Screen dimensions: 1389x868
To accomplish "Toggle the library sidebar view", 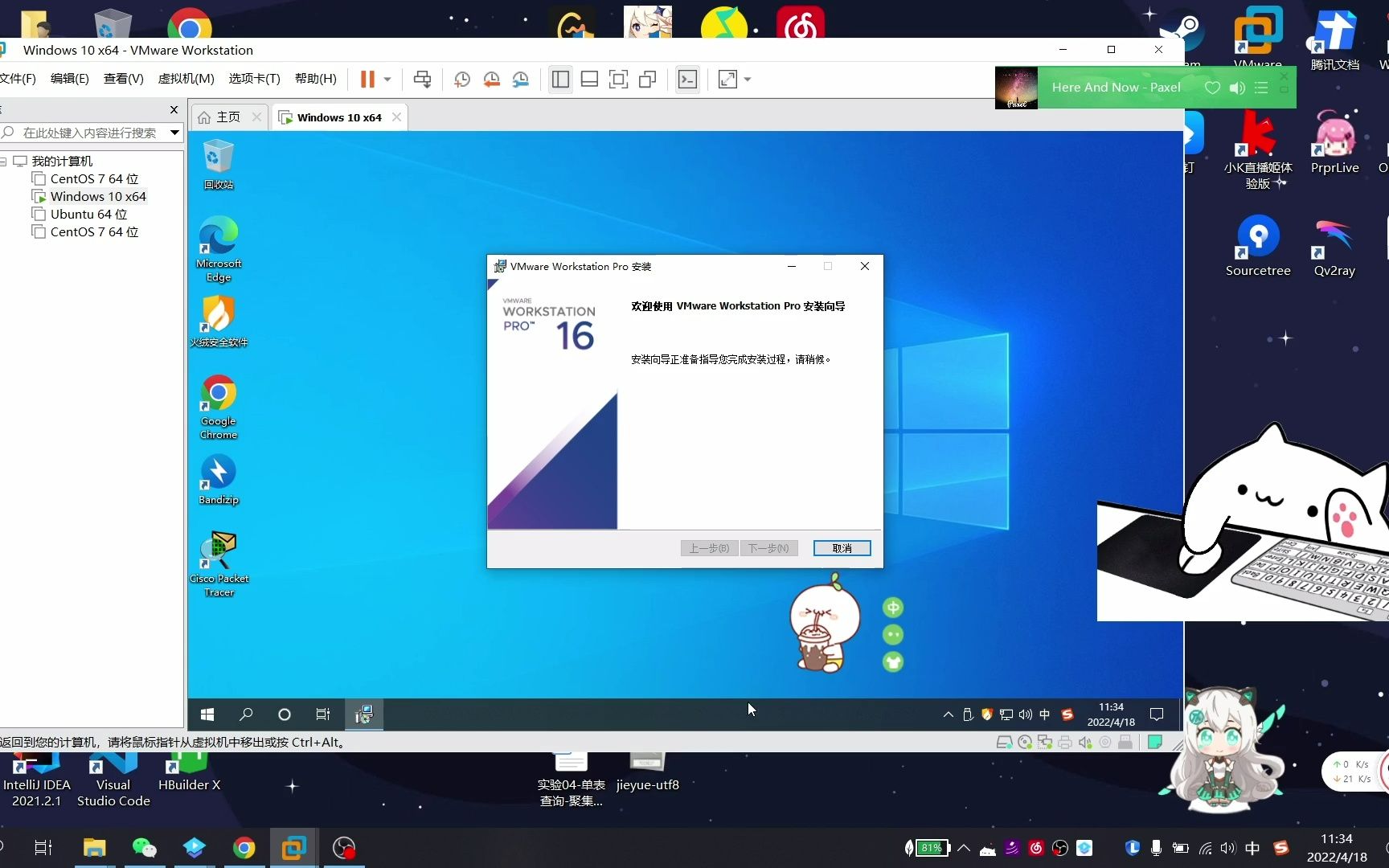I will pos(560,79).
